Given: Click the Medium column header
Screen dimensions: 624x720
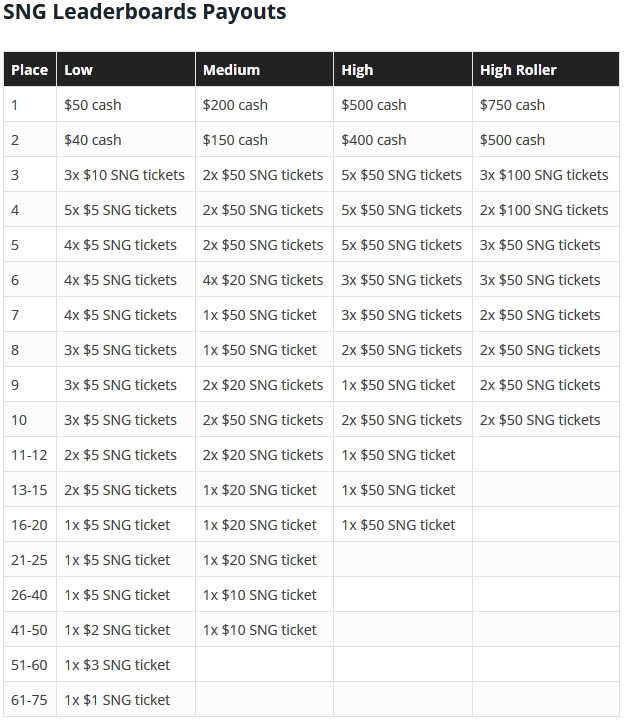Looking at the screenshot, I should [x=264, y=70].
